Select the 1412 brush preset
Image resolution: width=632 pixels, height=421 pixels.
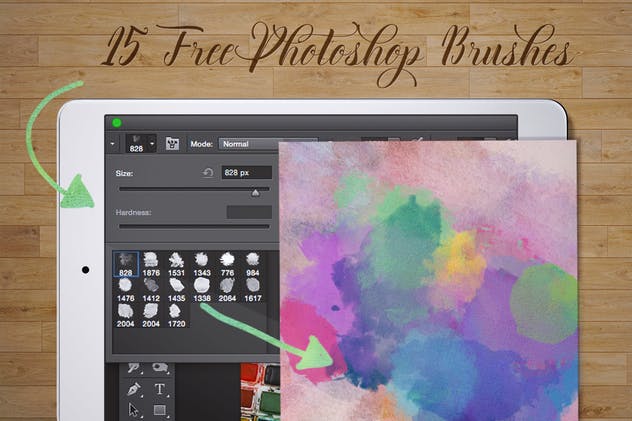click(x=151, y=290)
